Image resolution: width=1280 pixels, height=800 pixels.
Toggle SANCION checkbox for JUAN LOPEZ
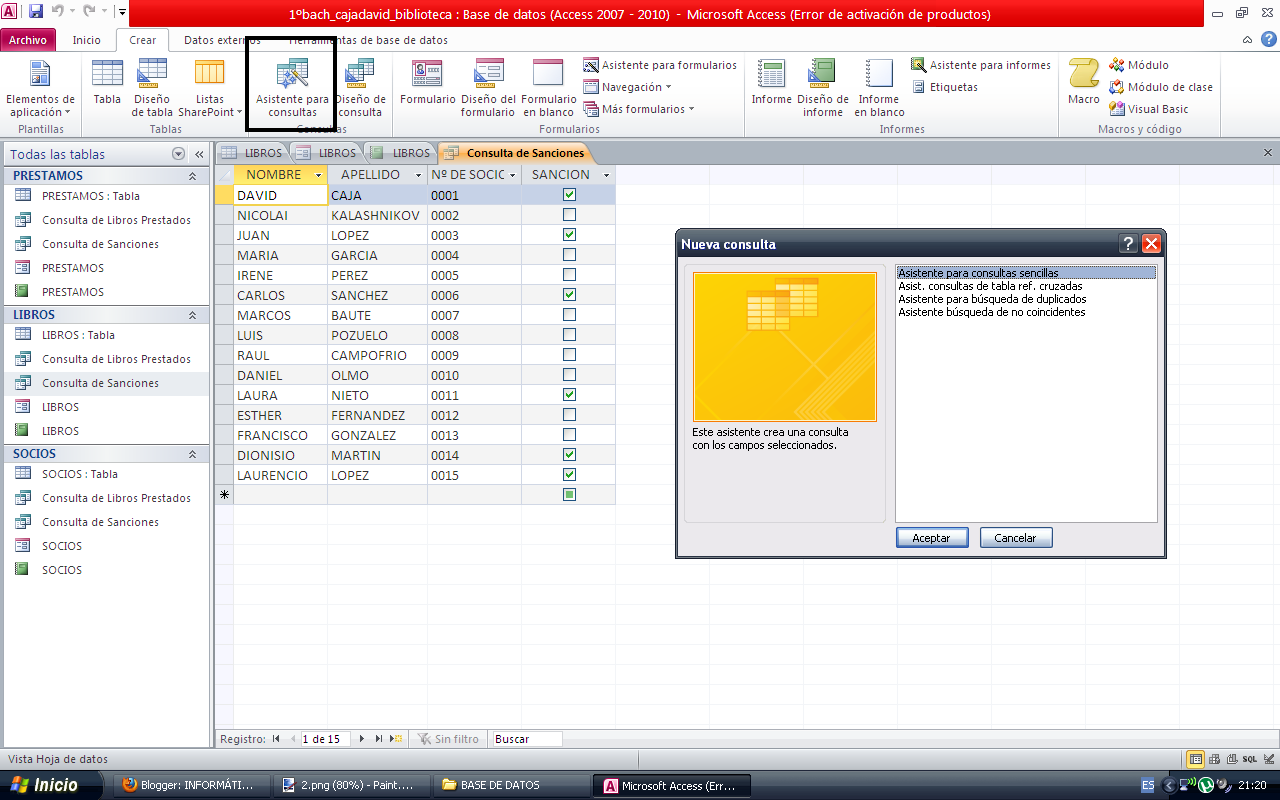pyautogui.click(x=569, y=235)
